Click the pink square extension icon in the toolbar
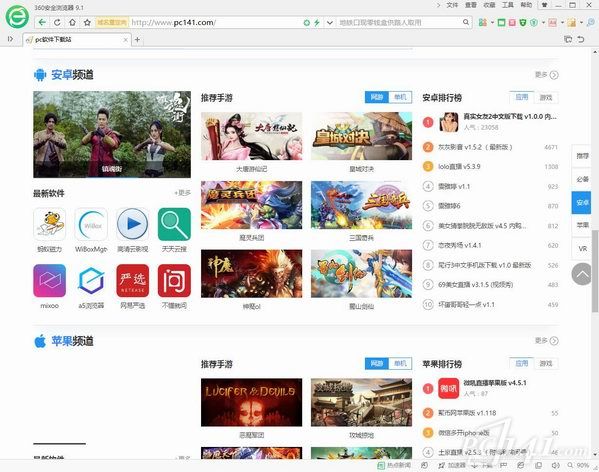 (512, 23)
